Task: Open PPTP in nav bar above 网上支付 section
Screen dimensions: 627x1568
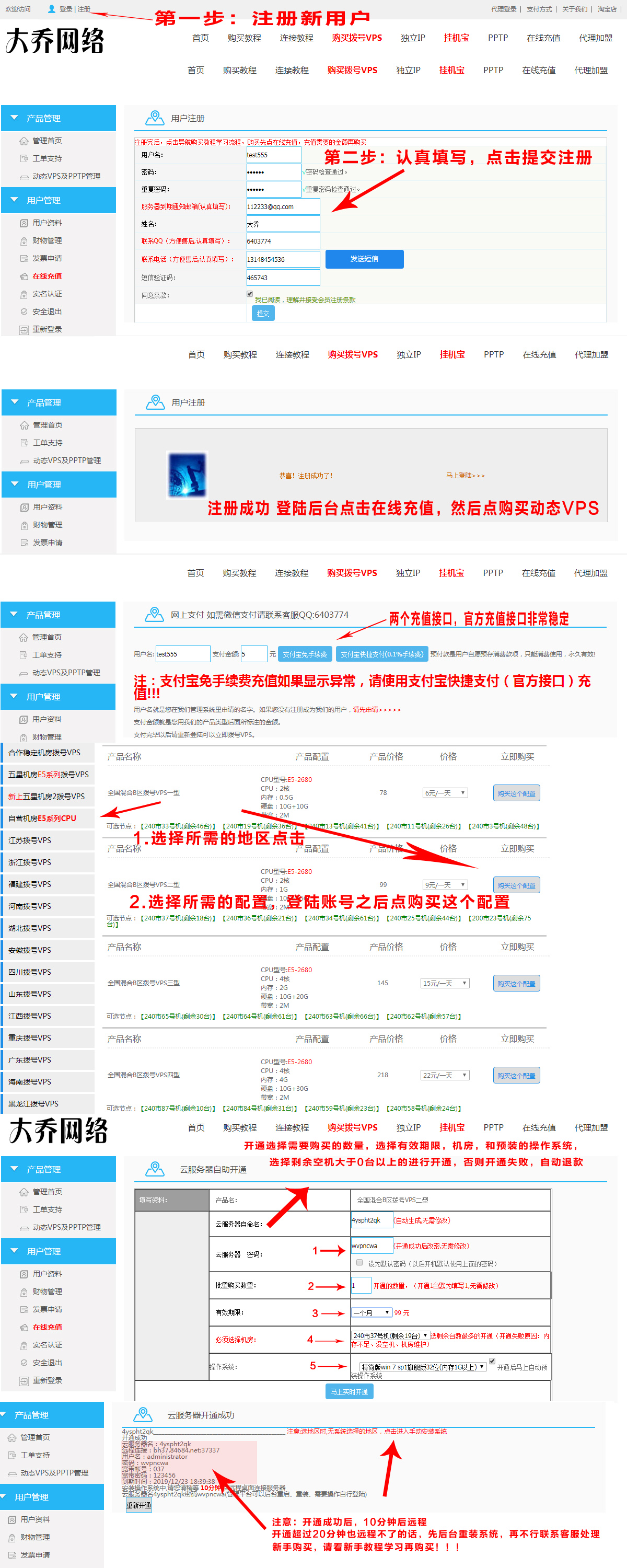Action: [493, 573]
